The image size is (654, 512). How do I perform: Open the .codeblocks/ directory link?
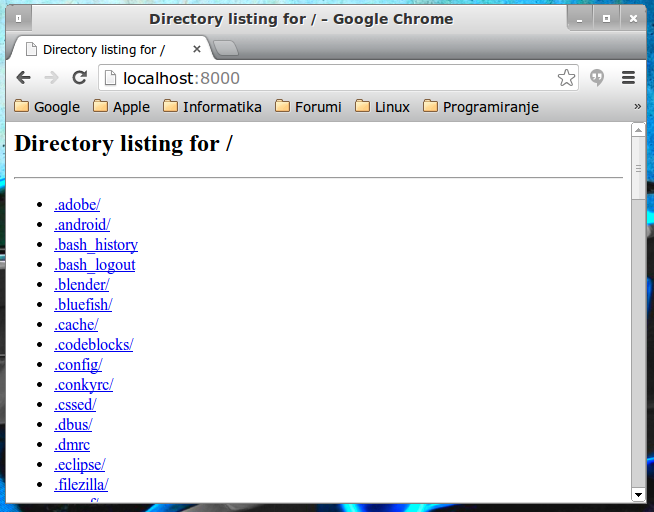[94, 345]
